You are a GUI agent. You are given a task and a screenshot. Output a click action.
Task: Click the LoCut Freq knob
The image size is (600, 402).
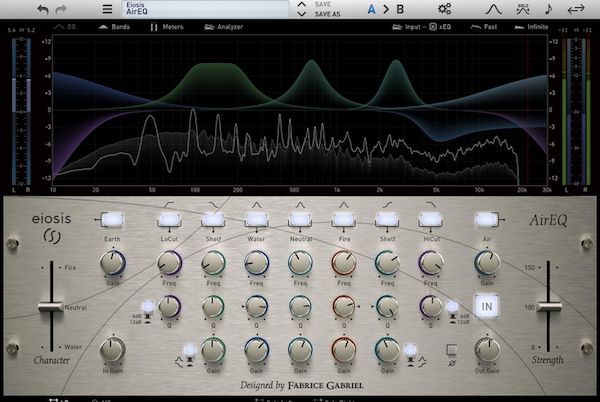tap(169, 263)
